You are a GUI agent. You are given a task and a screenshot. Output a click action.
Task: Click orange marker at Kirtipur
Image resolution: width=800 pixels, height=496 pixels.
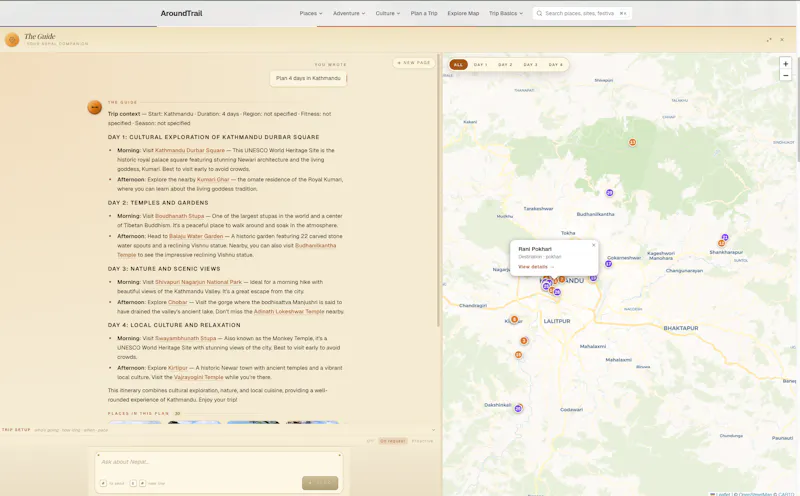[514, 319]
